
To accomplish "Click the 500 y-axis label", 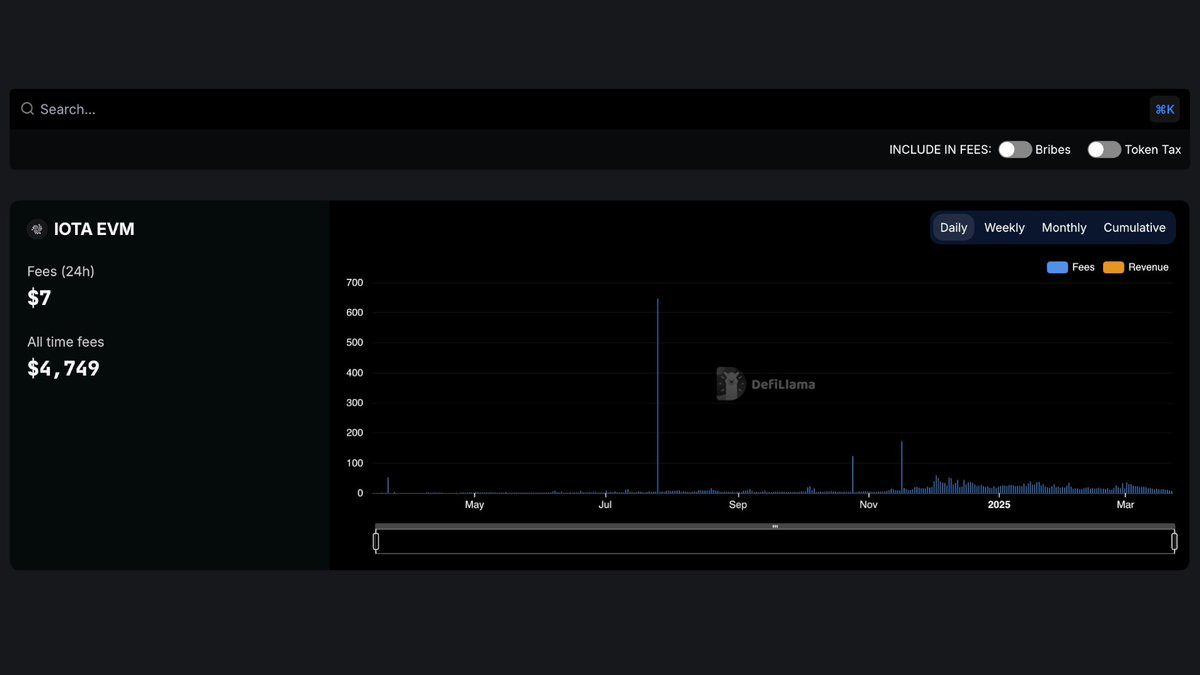I will (x=354, y=343).
